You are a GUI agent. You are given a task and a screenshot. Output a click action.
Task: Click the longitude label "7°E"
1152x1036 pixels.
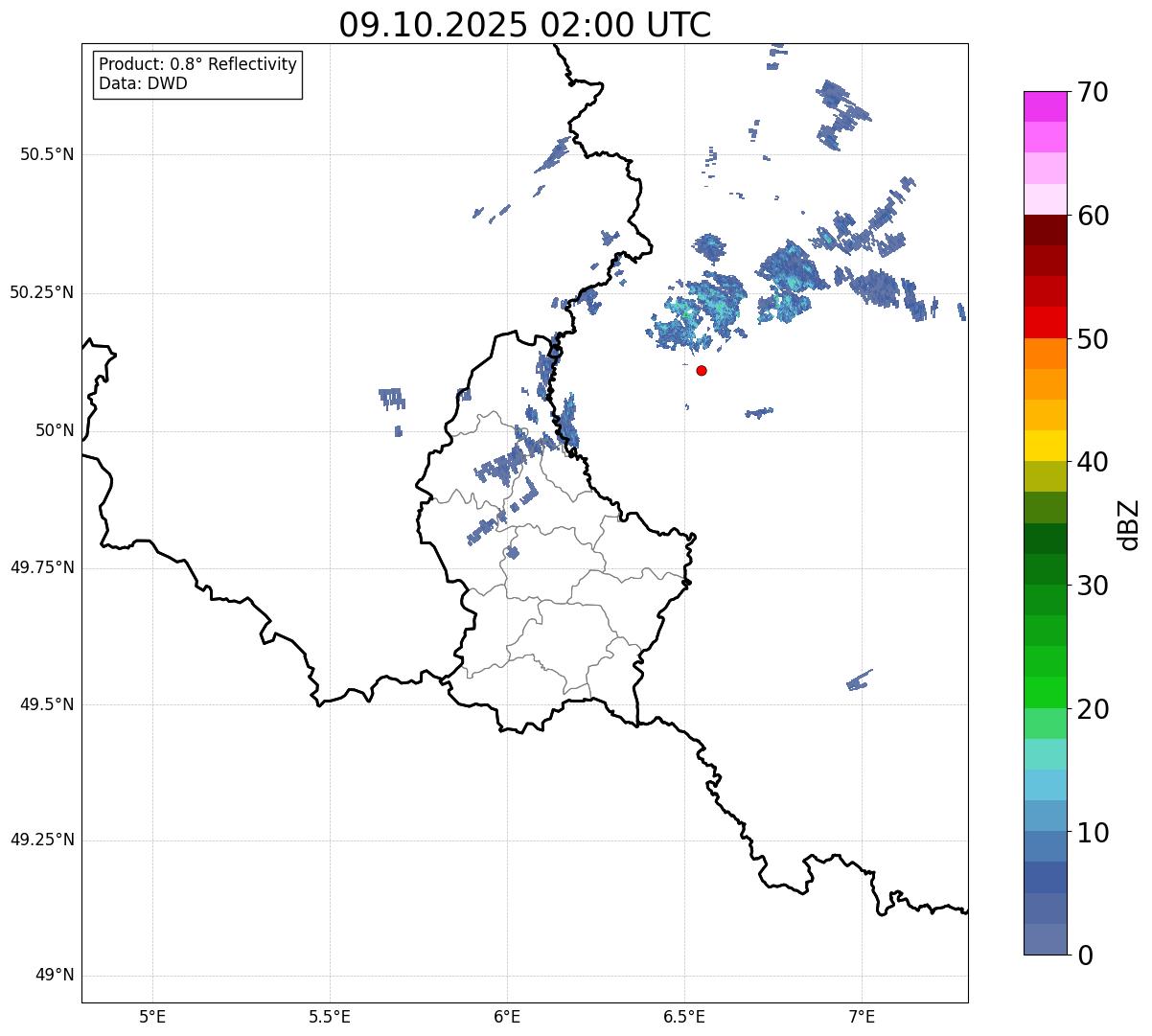pyautogui.click(x=862, y=1017)
